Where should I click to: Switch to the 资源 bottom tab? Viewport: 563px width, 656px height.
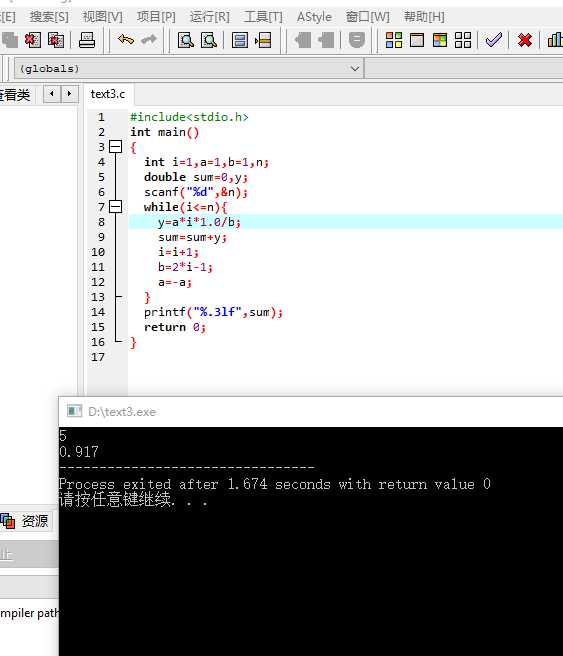(26, 521)
